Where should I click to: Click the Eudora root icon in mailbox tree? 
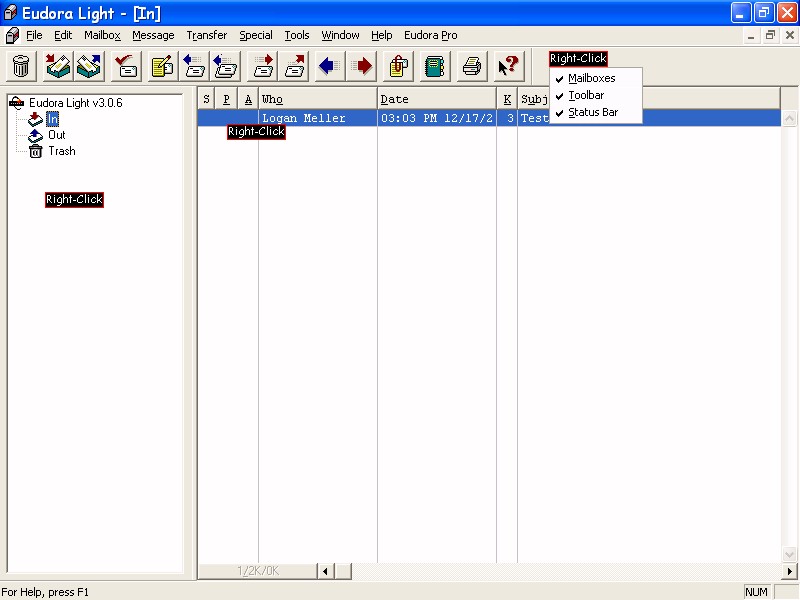click(x=17, y=103)
